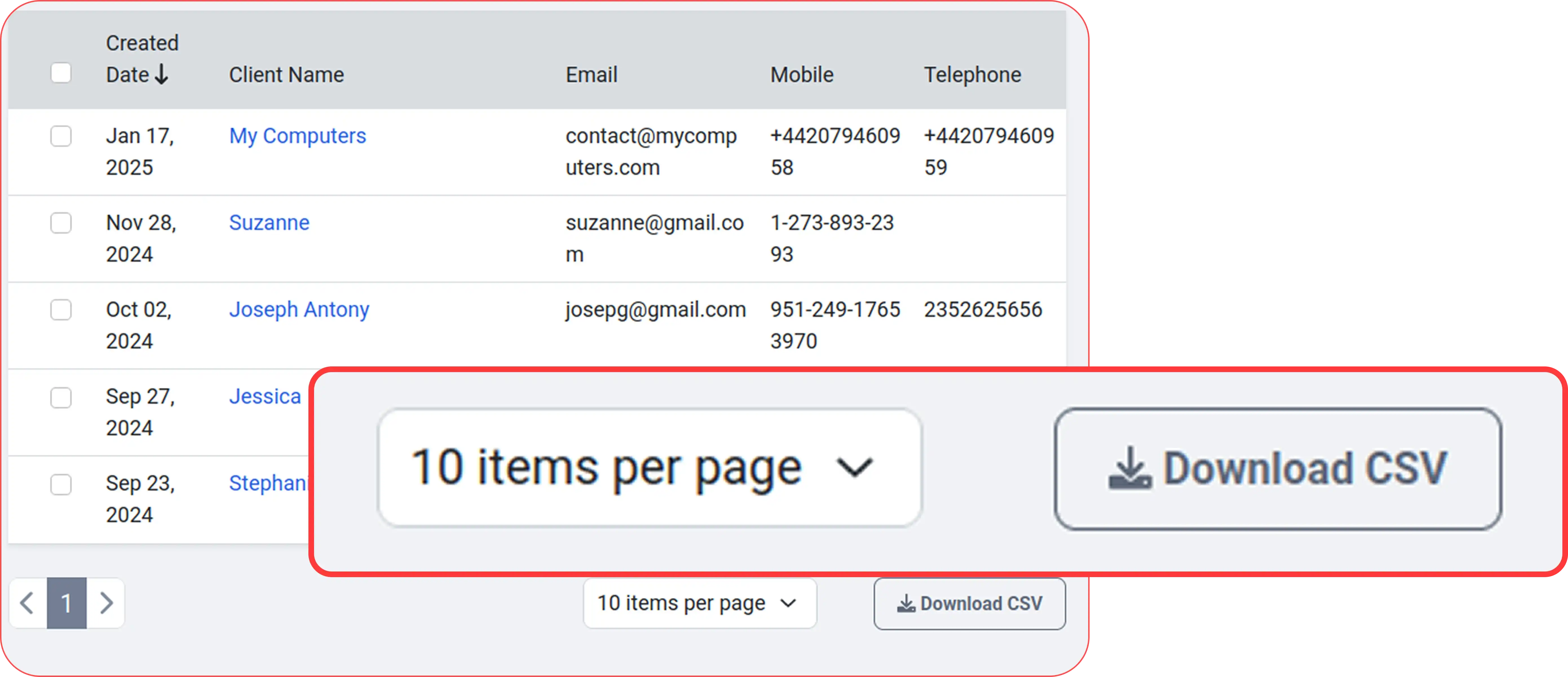This screenshot has height=677, width=1568.
Task: Click the date Oct 02, 2024
Action: point(139,325)
